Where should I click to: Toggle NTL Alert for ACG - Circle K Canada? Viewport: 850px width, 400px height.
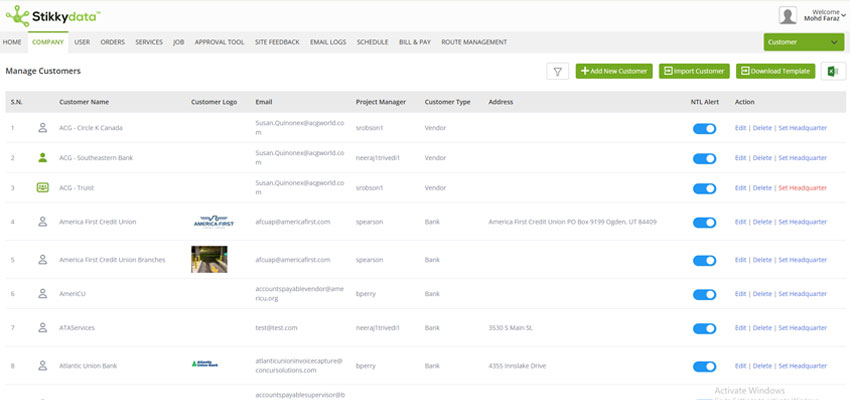[704, 128]
